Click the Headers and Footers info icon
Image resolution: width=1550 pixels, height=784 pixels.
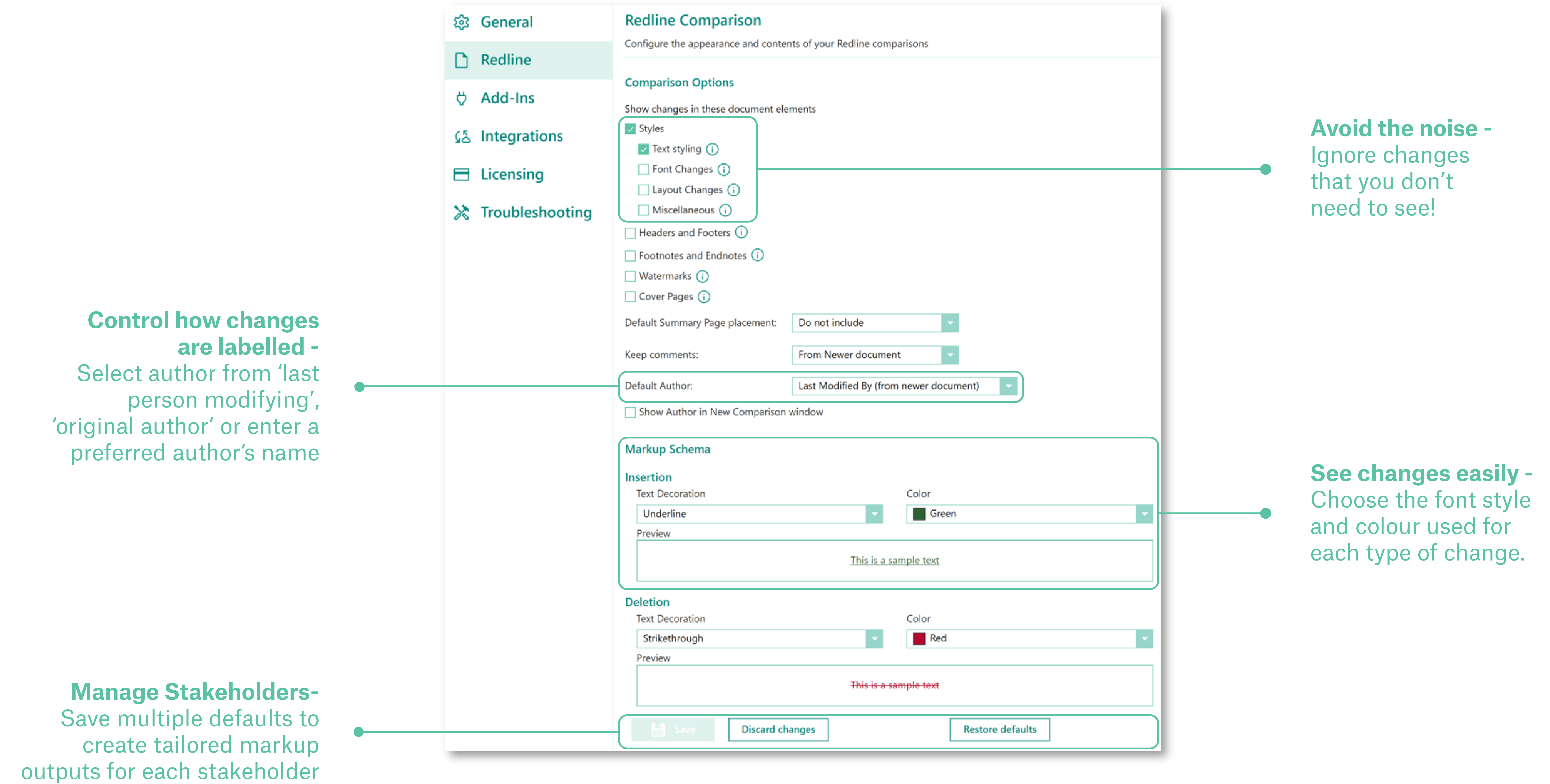[741, 232]
